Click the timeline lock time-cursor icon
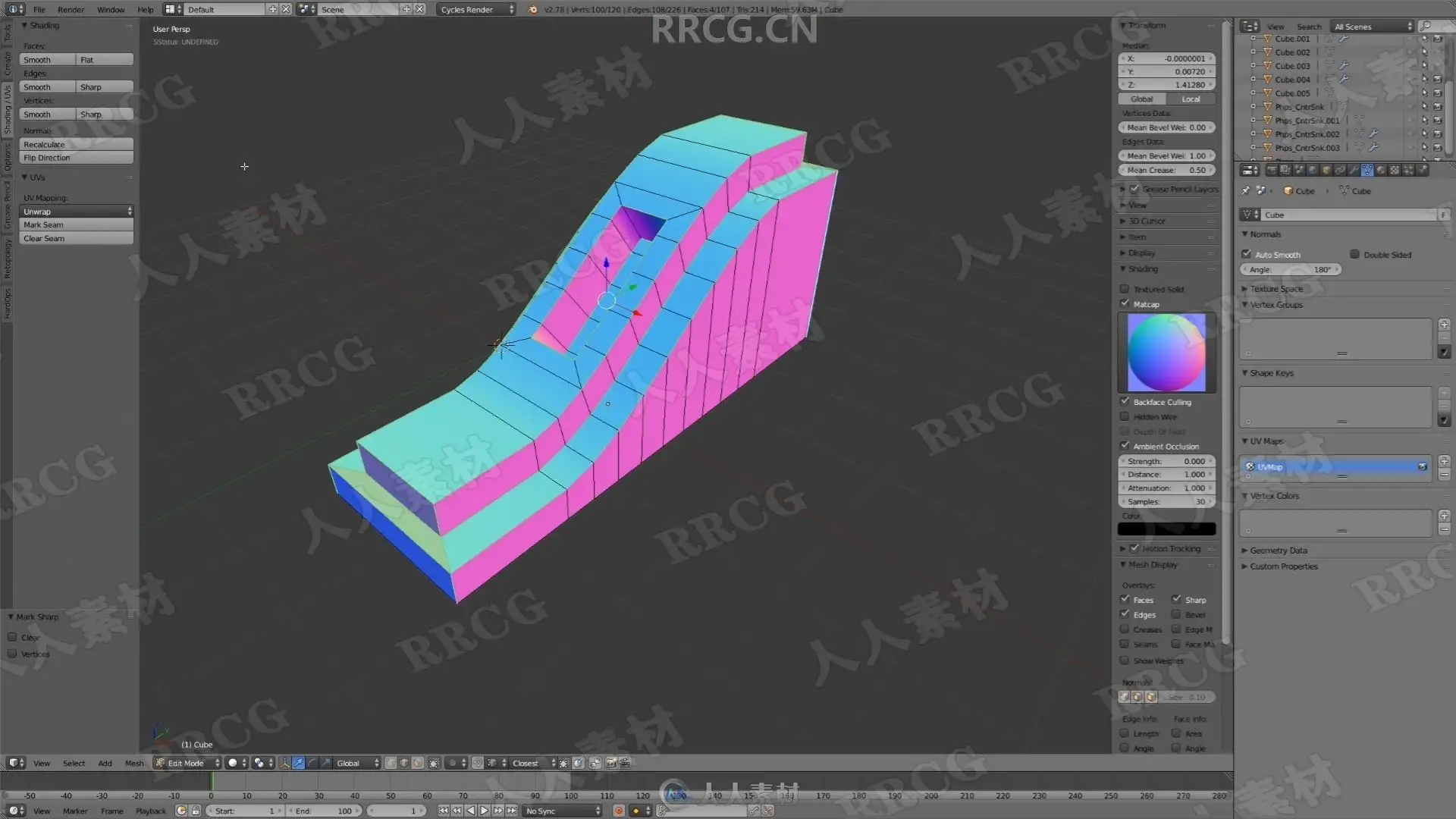 point(196,811)
